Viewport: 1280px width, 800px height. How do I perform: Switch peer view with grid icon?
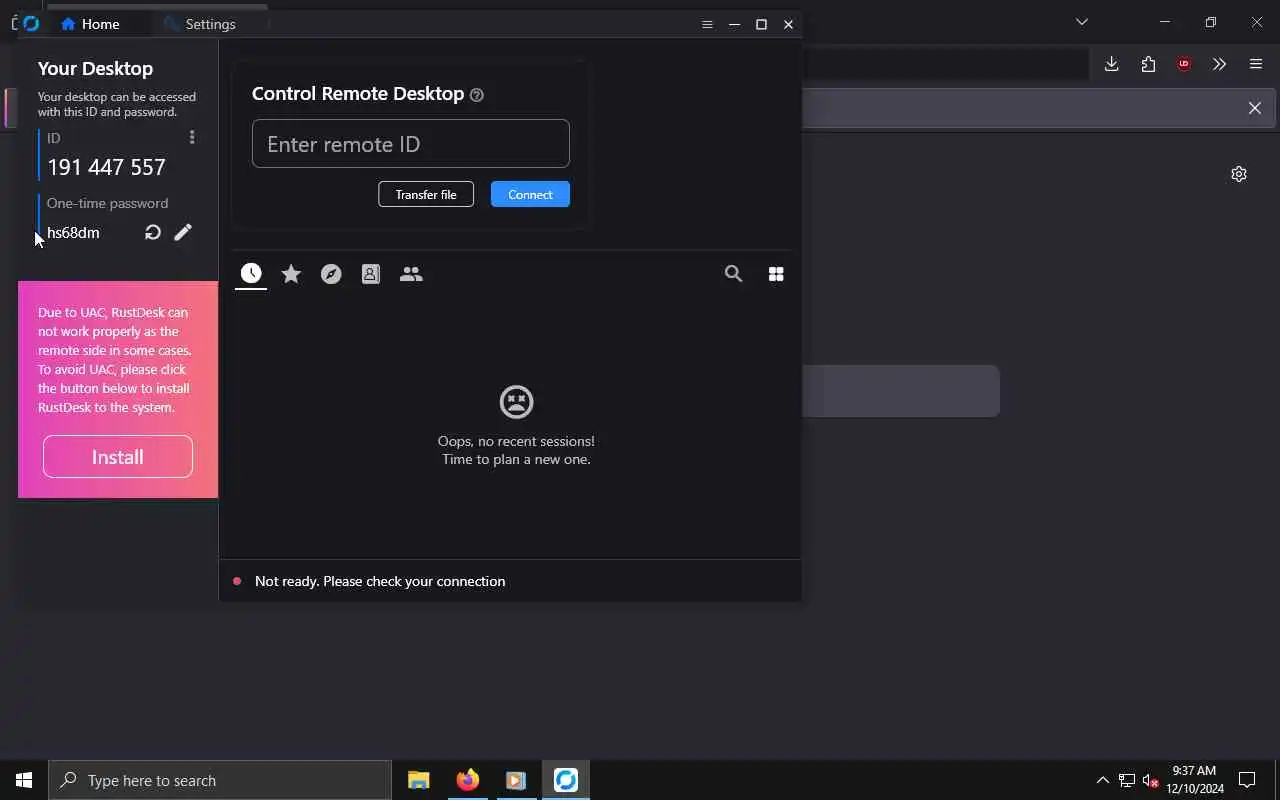(776, 273)
